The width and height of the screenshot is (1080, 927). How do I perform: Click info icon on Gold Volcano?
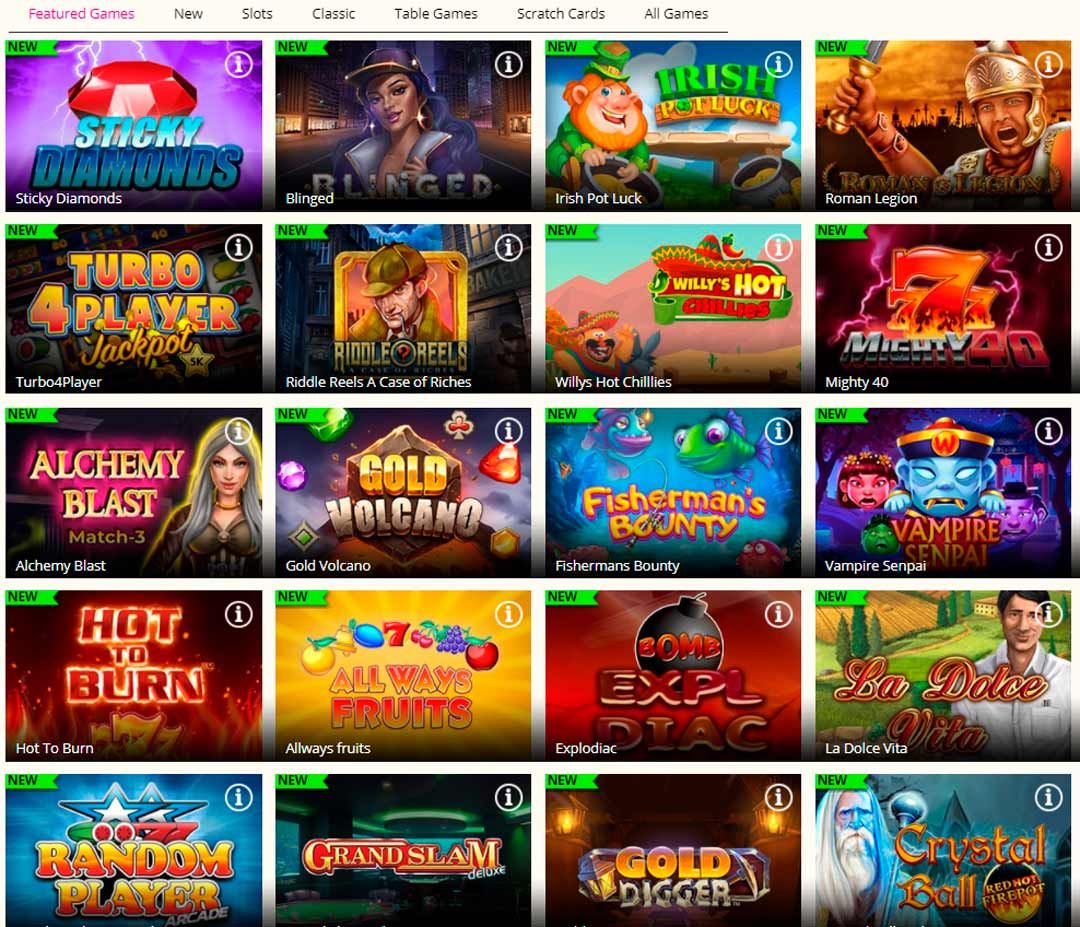point(508,431)
